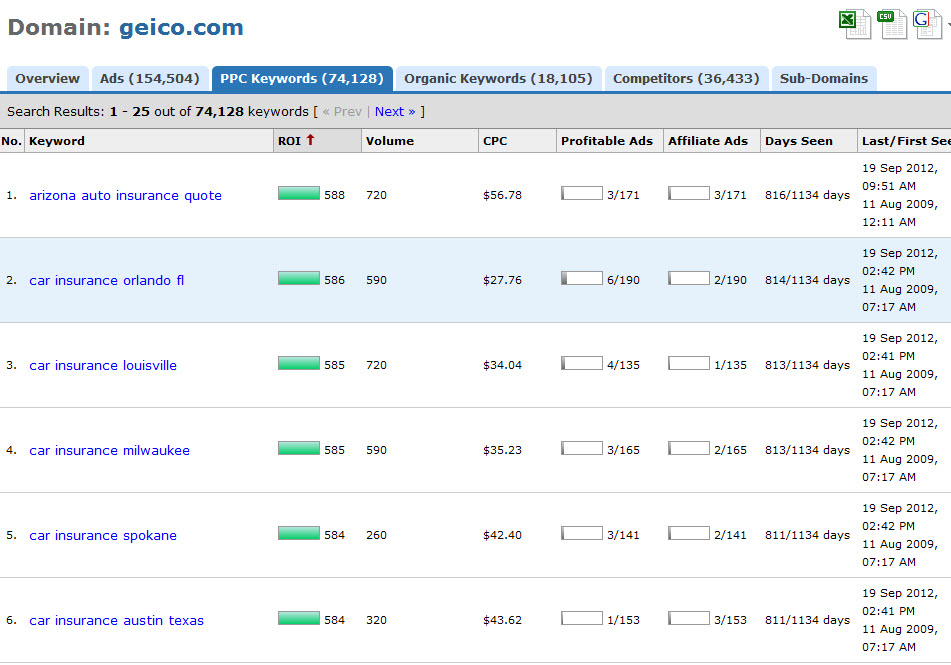This screenshot has height=665, width=951.
Task: Click Affiliate Ads value 2/141
Action: 730,535
